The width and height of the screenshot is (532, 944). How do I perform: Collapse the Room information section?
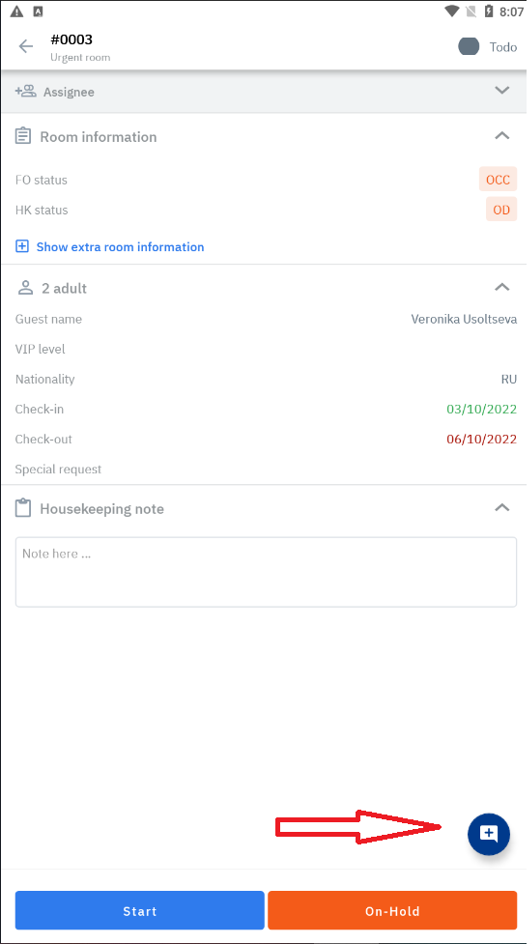(x=502, y=135)
